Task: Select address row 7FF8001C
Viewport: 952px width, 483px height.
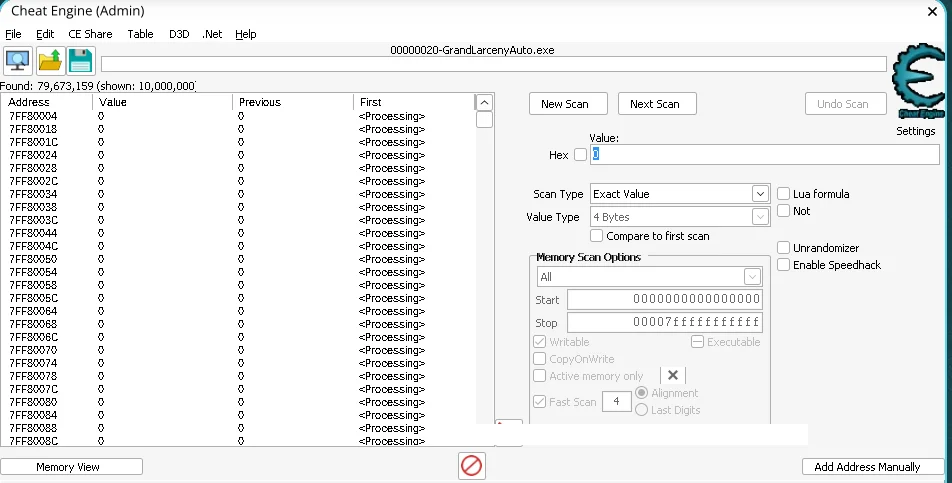Action: (239, 142)
